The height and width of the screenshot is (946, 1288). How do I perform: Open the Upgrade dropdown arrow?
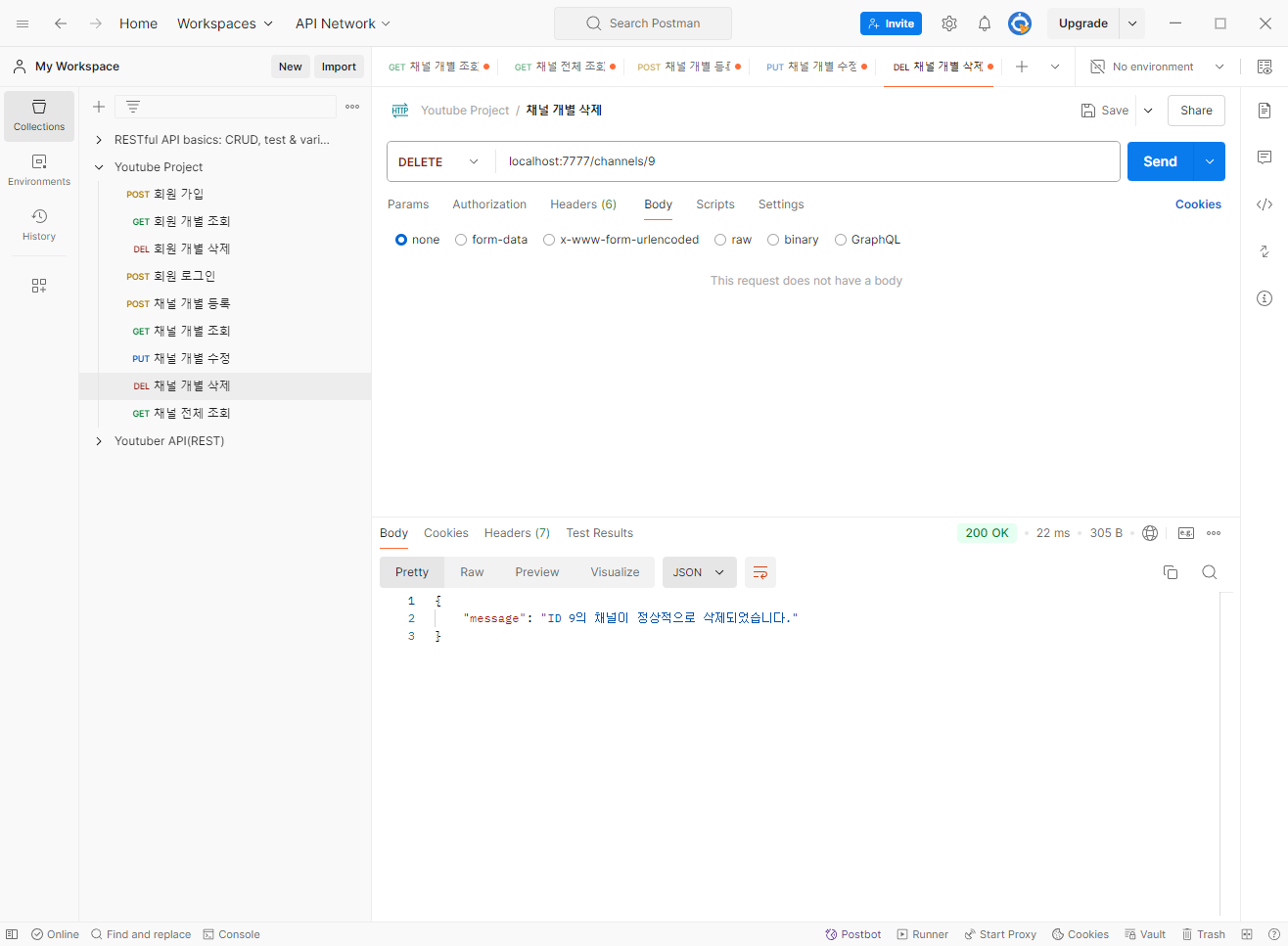[x=1132, y=23]
